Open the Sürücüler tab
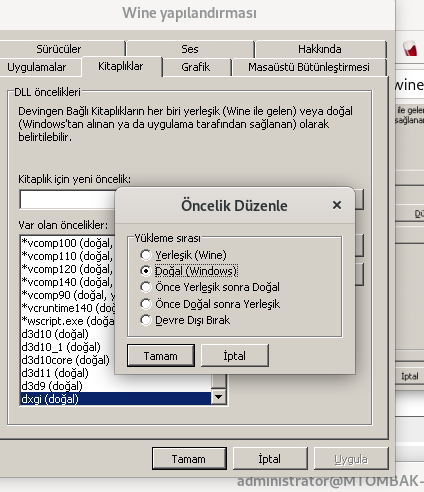Viewport: 424px width, 492px height. (59, 49)
